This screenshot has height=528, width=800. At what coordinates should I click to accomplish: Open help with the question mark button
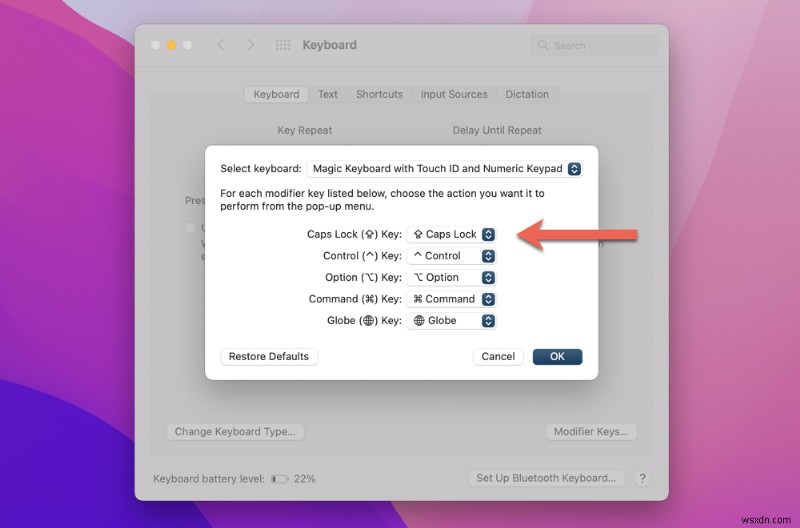coord(642,479)
